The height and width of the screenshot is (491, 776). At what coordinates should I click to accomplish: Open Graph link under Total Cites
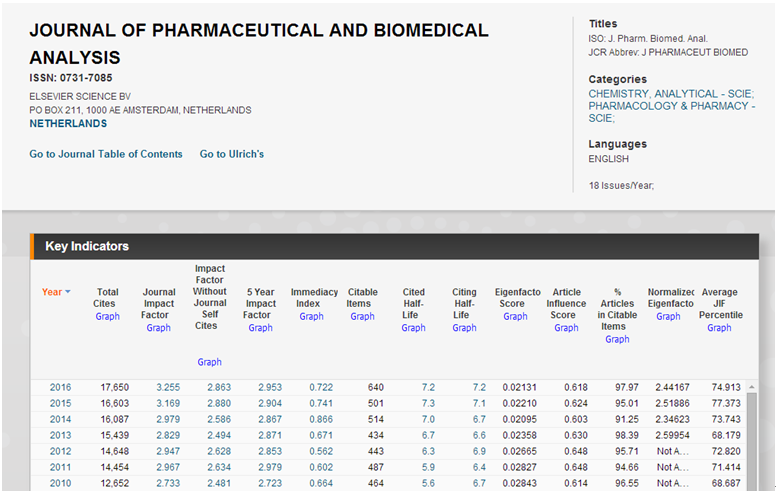click(107, 317)
